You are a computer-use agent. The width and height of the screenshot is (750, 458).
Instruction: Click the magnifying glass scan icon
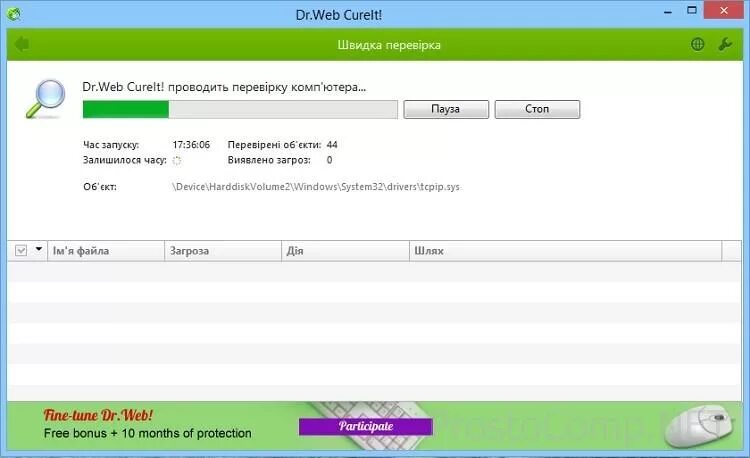(x=45, y=99)
